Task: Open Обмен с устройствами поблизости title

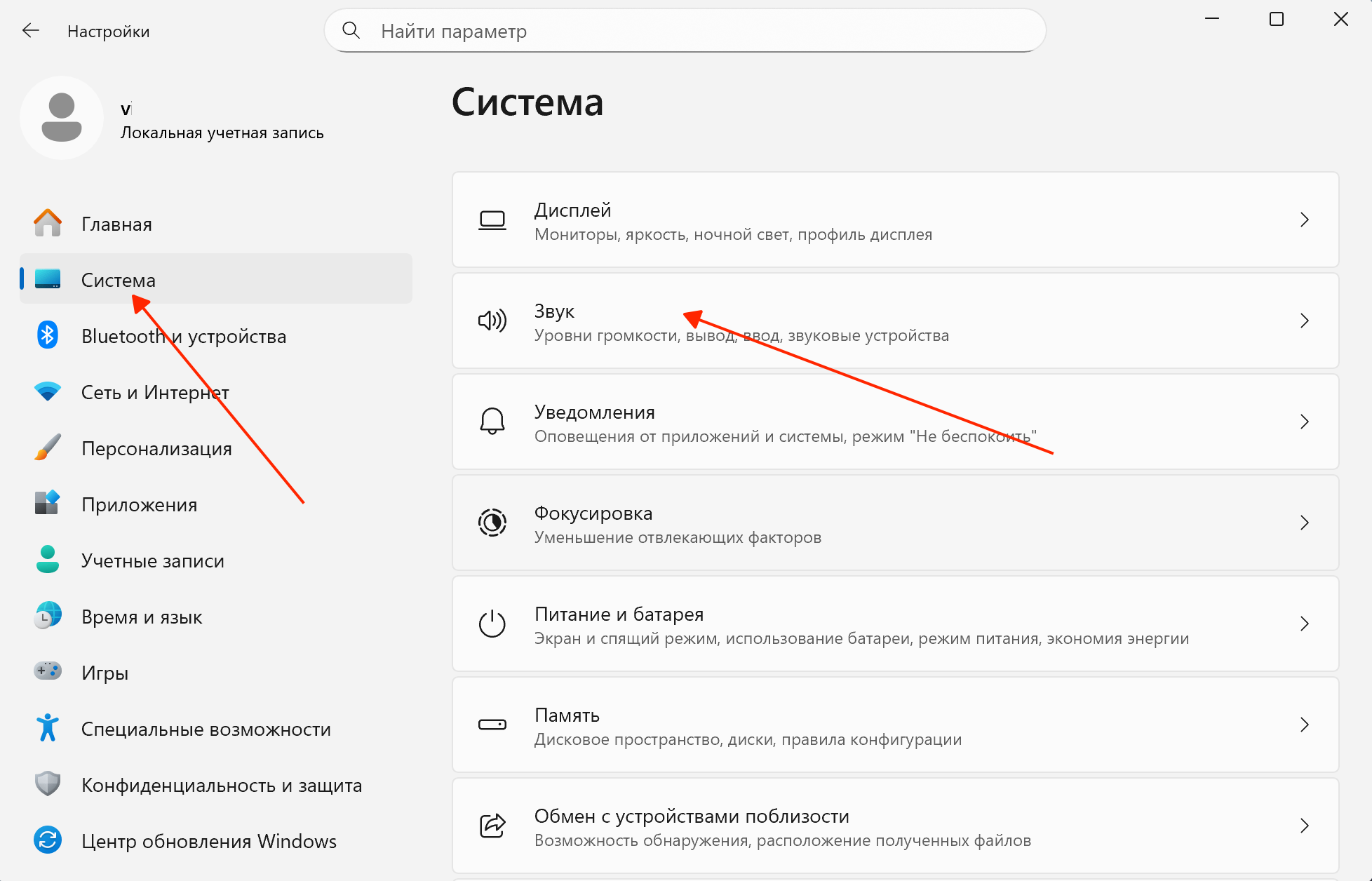Action: [692, 816]
